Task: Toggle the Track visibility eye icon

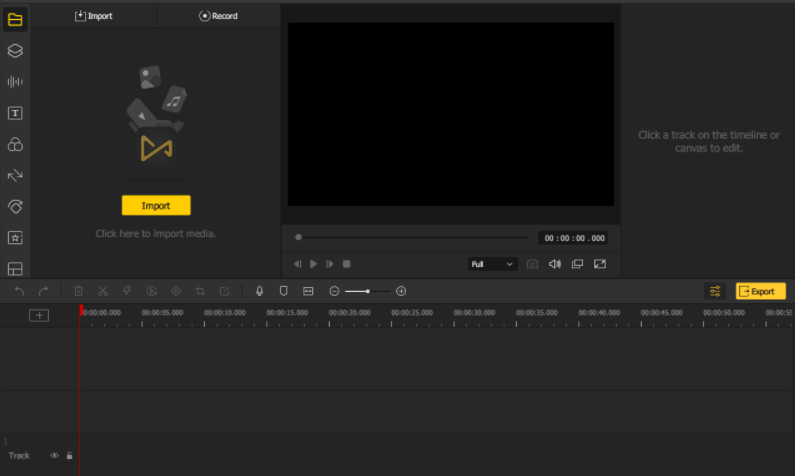Action: [55, 456]
